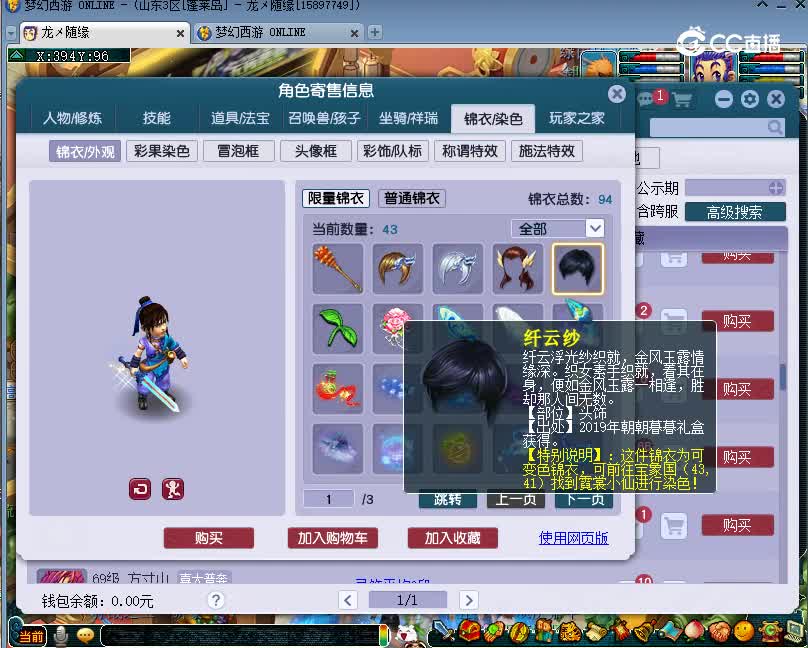This screenshot has width=808, height=648.
Task: Click the character action pose icon
Action: pyautogui.click(x=173, y=489)
